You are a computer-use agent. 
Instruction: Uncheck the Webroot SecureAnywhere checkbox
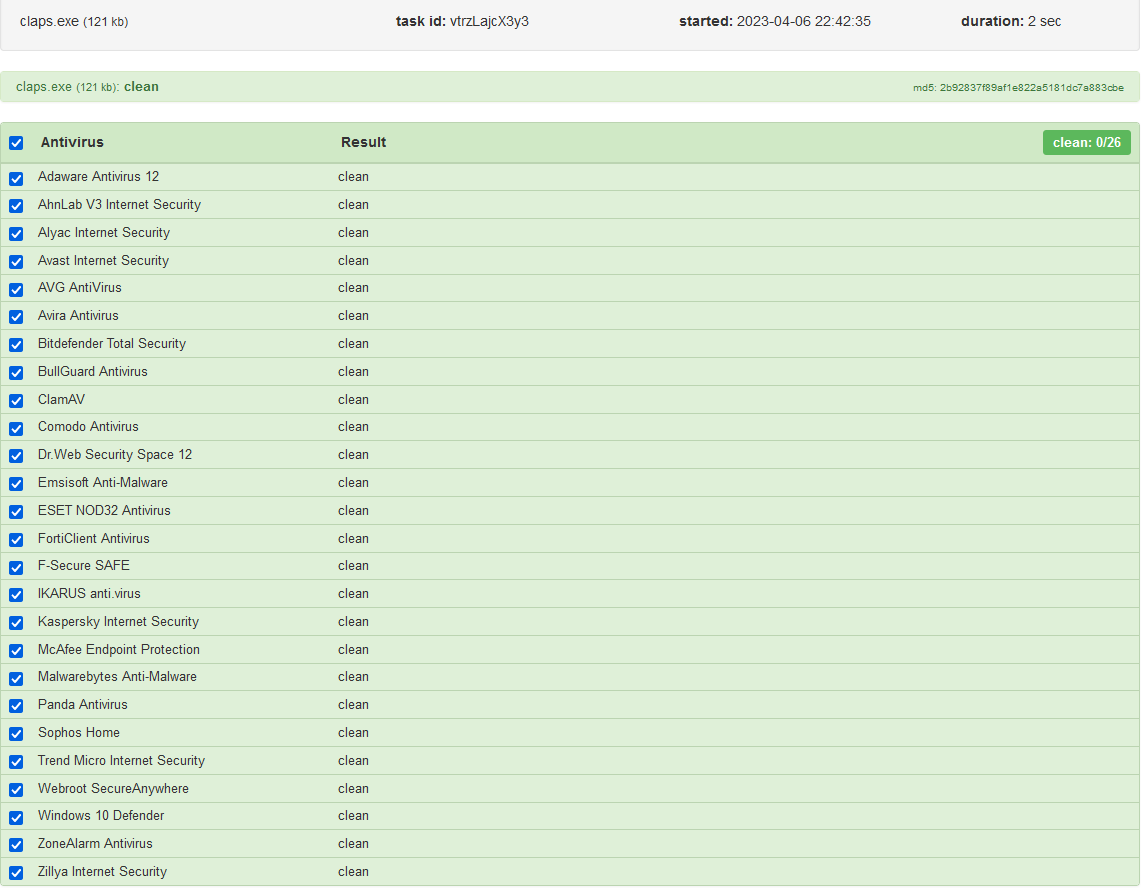tap(16, 790)
